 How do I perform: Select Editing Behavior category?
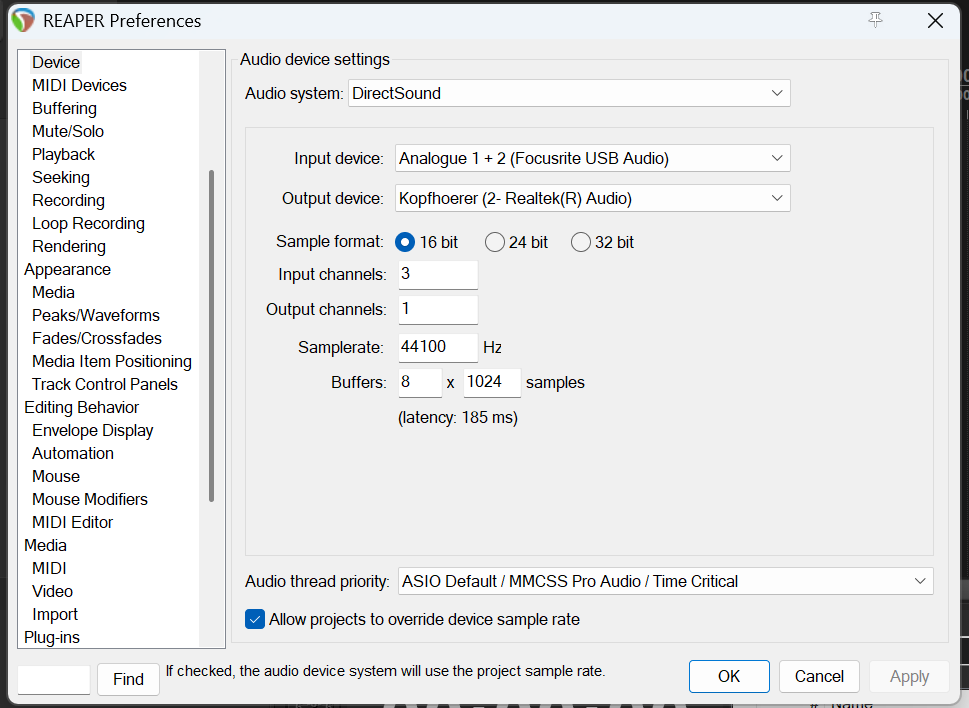[82, 407]
